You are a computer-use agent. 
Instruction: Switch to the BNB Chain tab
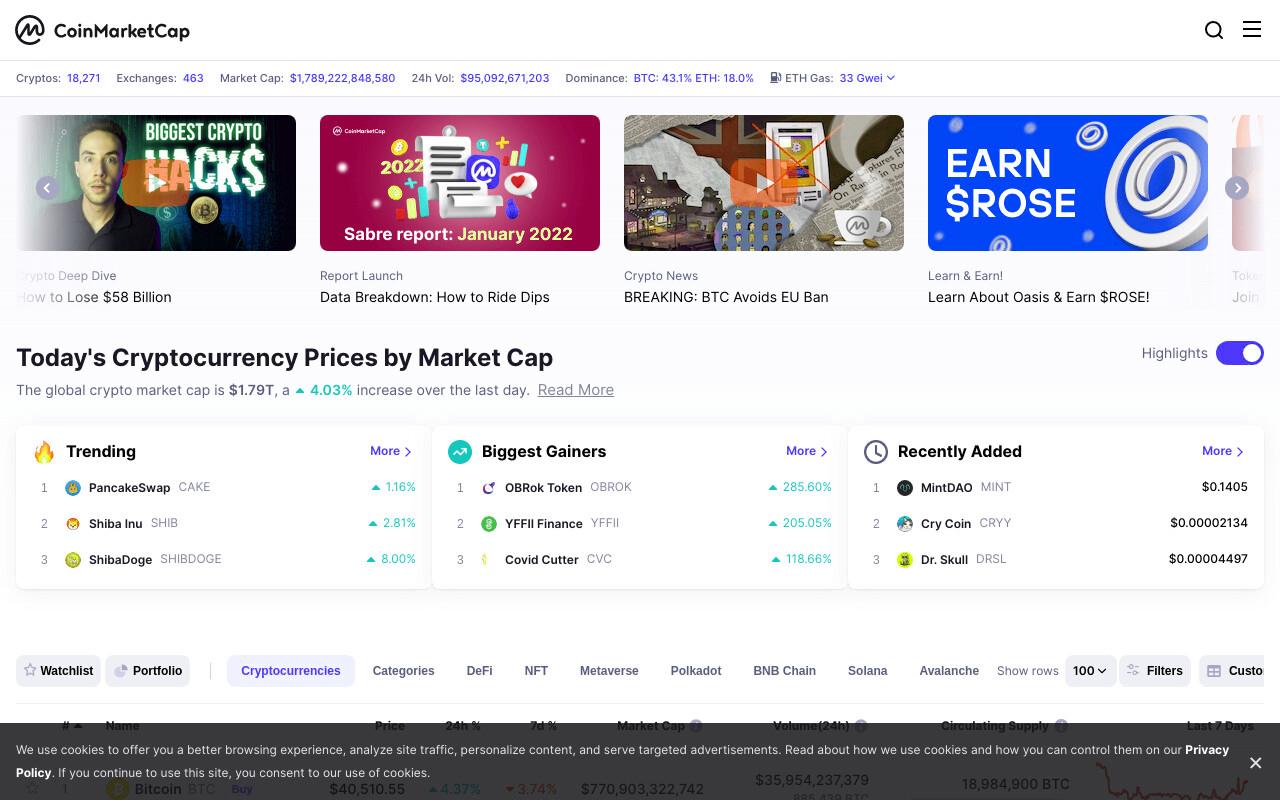pos(785,671)
